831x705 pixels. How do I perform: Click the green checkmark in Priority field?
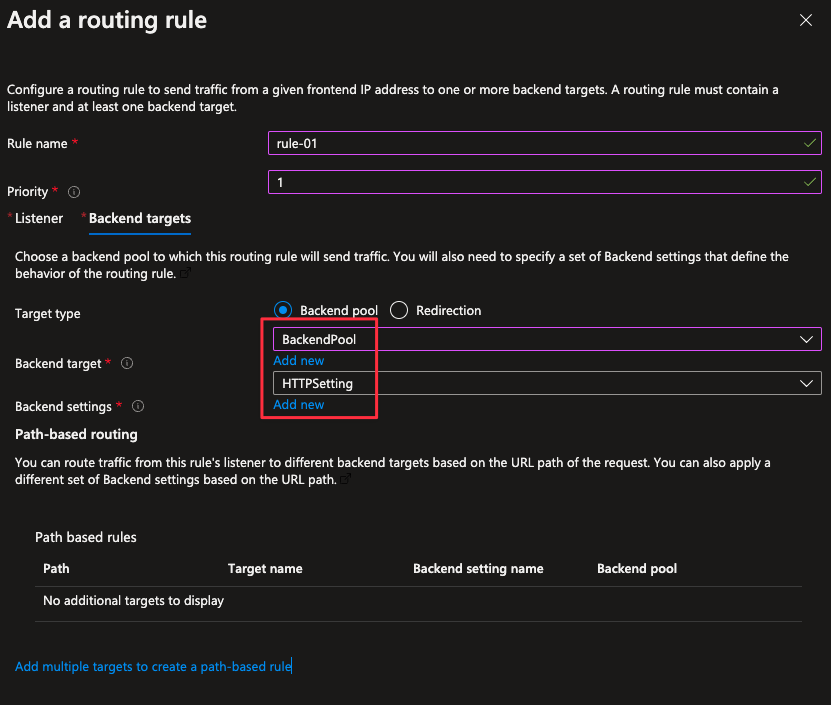pos(809,183)
